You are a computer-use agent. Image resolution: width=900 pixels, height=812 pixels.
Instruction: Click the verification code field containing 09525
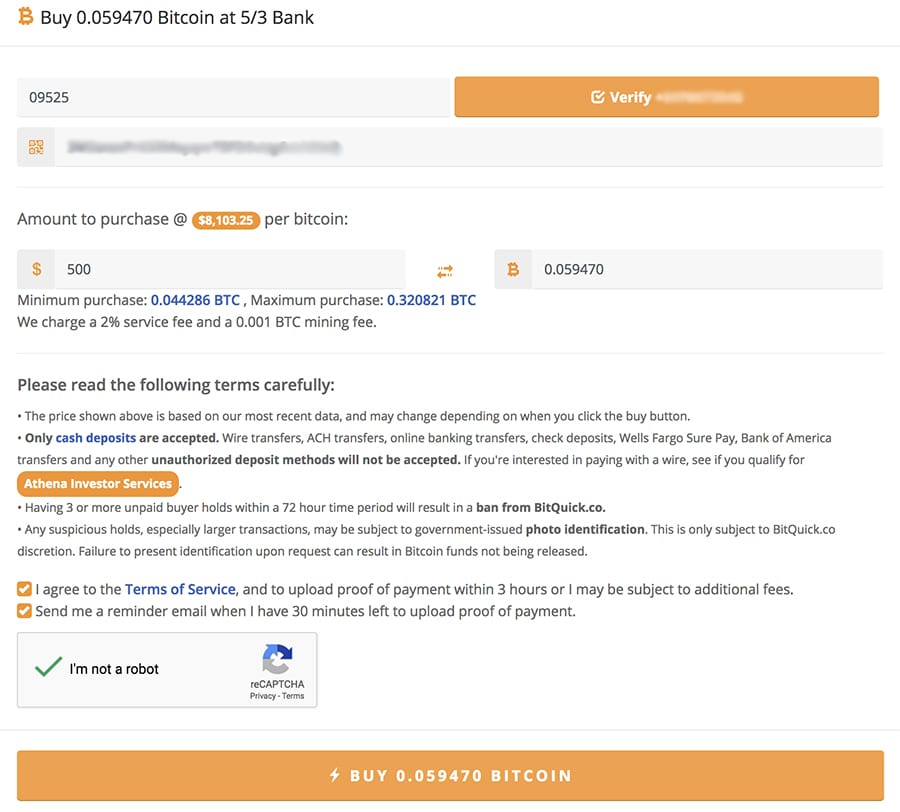pyautogui.click(x=233, y=98)
